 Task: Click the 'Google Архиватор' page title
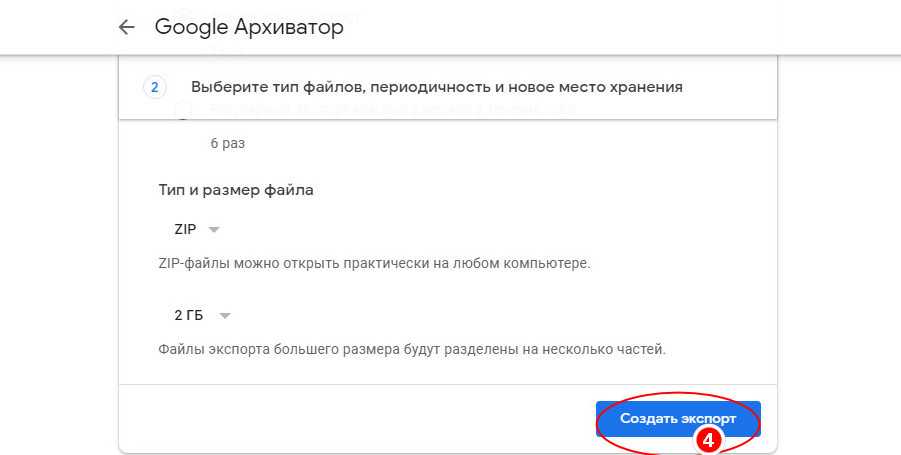(x=249, y=28)
